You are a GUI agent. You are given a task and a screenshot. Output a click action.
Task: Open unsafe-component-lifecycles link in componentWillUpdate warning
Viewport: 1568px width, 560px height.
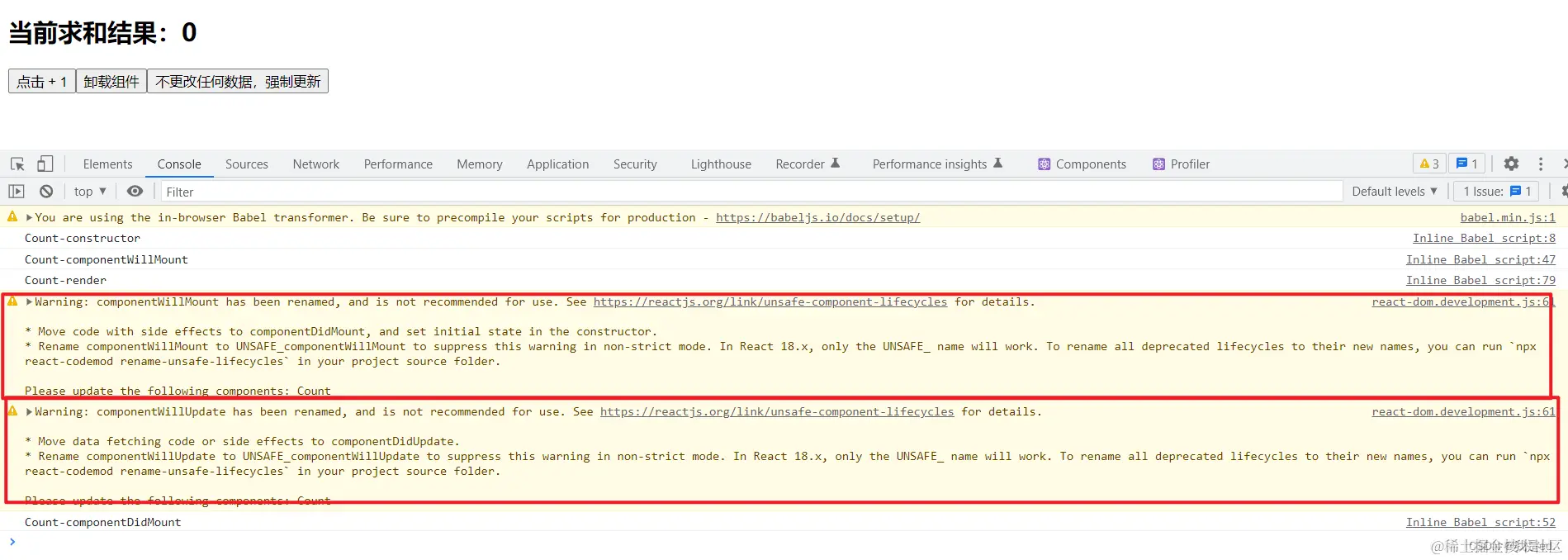[777, 411]
